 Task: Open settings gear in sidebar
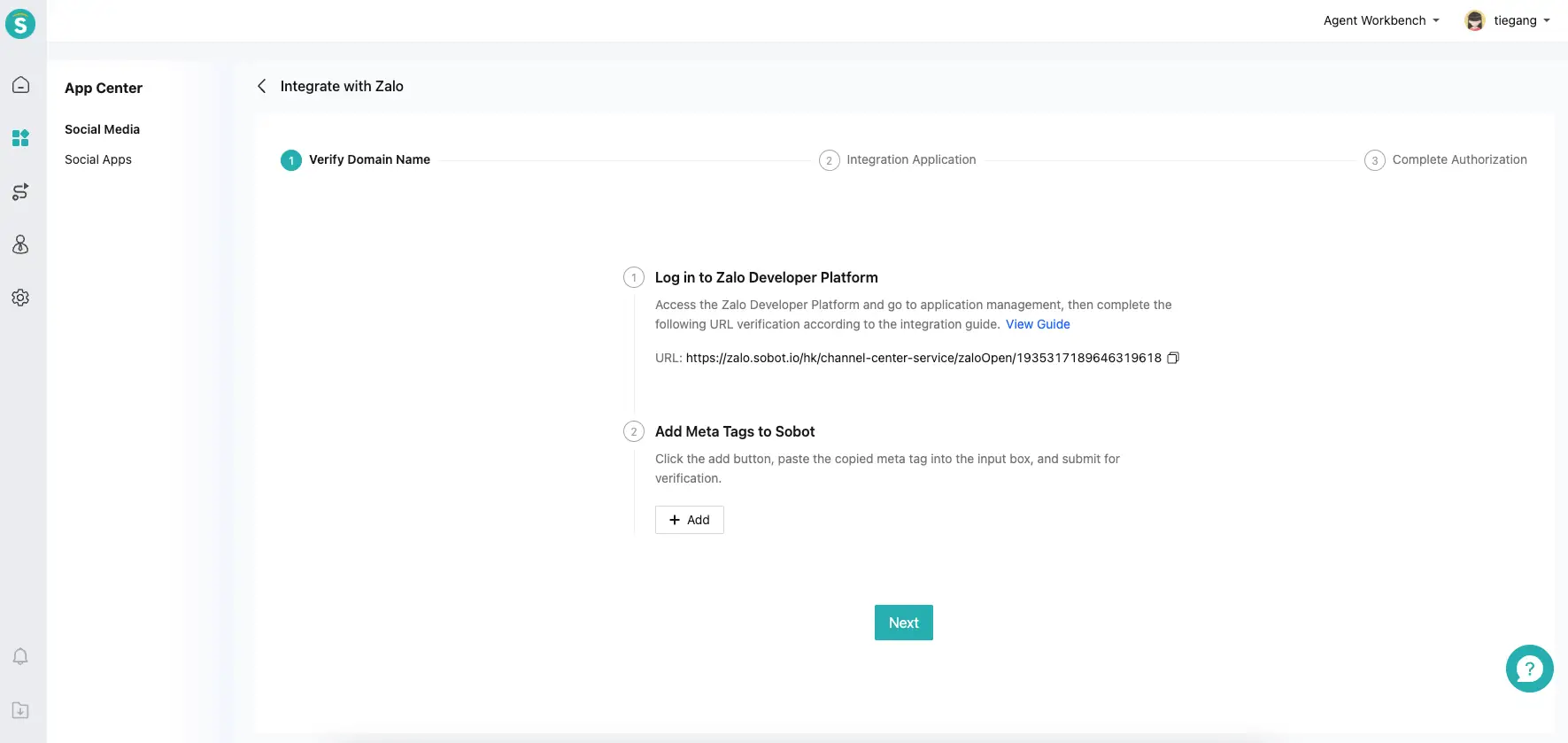20,298
